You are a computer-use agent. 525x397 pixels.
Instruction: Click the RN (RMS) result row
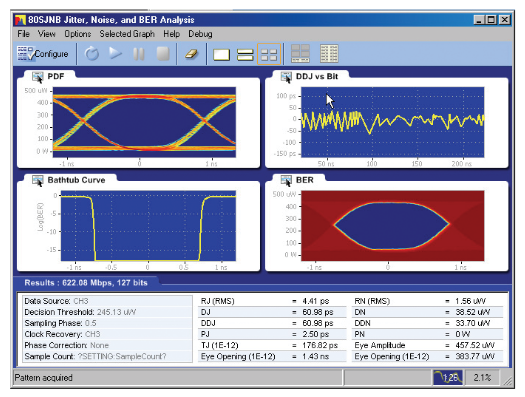click(428, 301)
